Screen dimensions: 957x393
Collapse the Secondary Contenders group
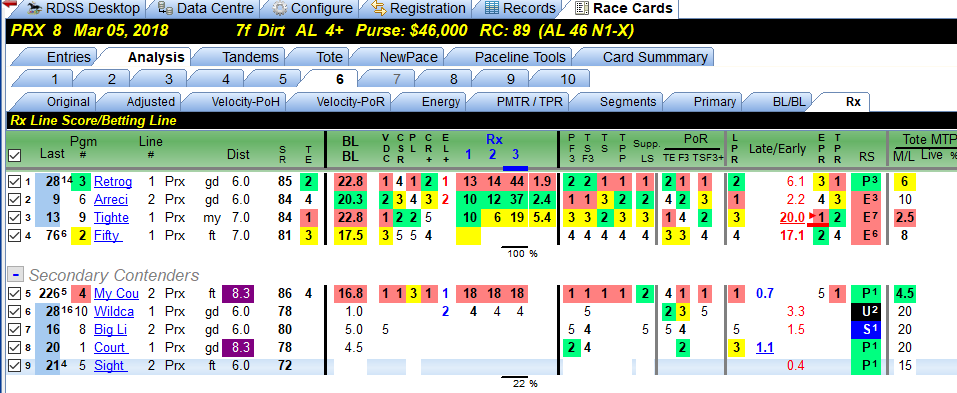tap(15, 274)
